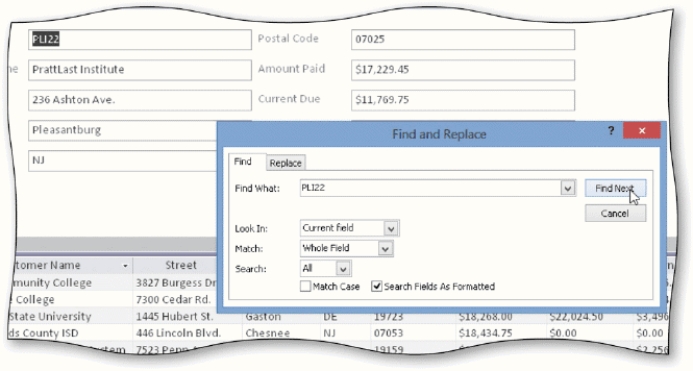Enable the Match Case checkbox
Image resolution: width=693 pixels, height=371 pixels.
[x=305, y=287]
